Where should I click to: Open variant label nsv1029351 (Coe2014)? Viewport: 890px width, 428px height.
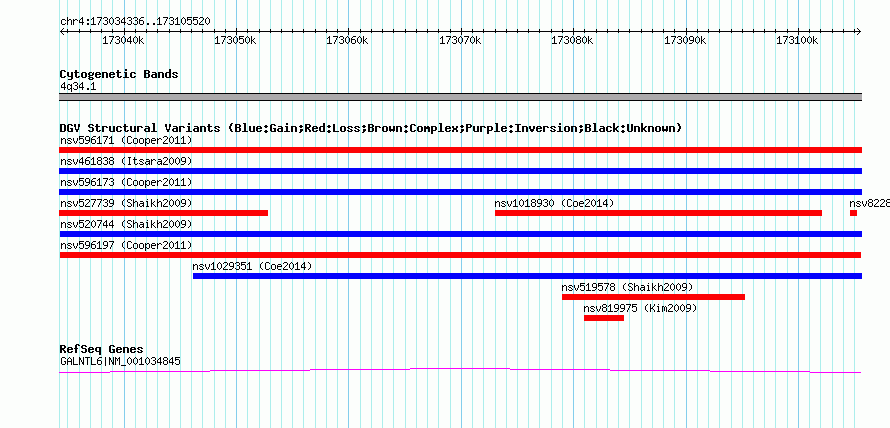[253, 266]
